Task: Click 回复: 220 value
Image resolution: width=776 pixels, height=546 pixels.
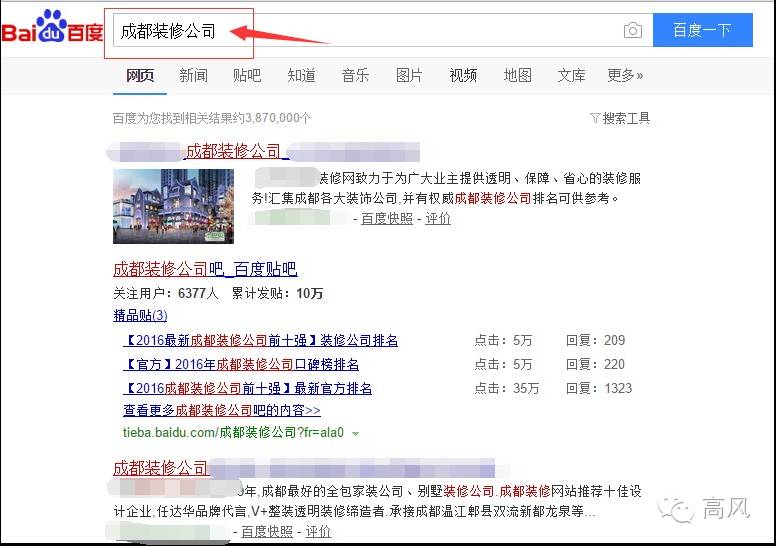Action: (595, 364)
